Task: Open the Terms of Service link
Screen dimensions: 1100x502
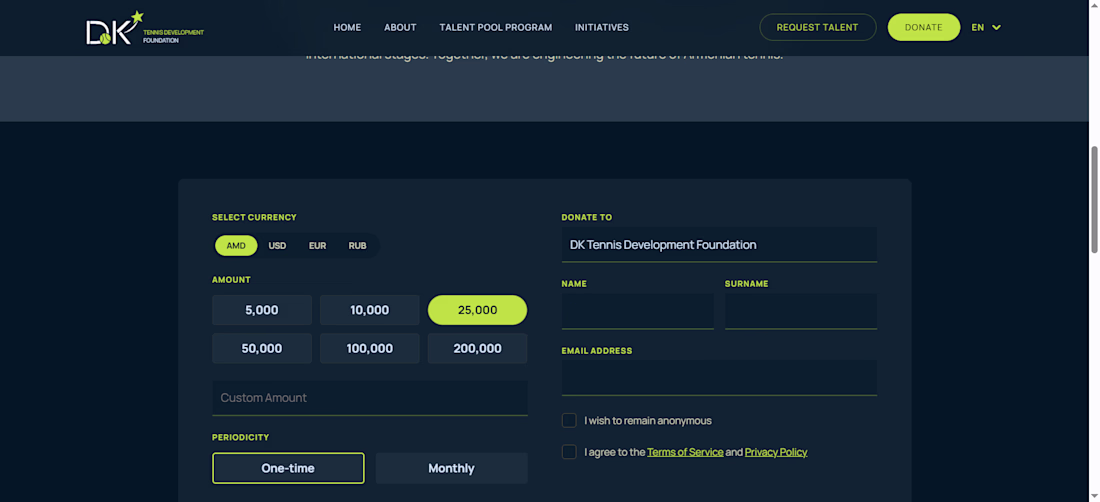Action: 685,452
